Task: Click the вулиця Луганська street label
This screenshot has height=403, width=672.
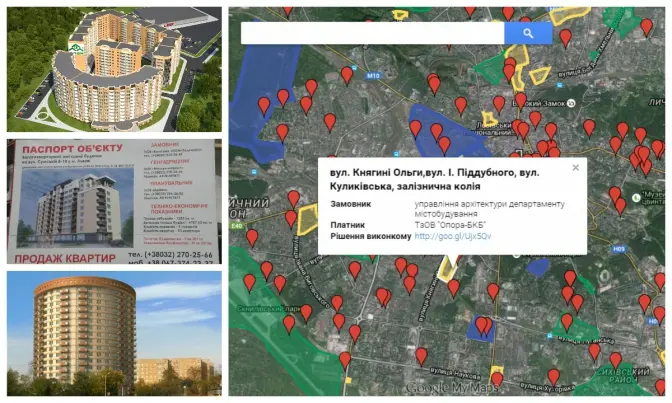Action: coord(585,340)
